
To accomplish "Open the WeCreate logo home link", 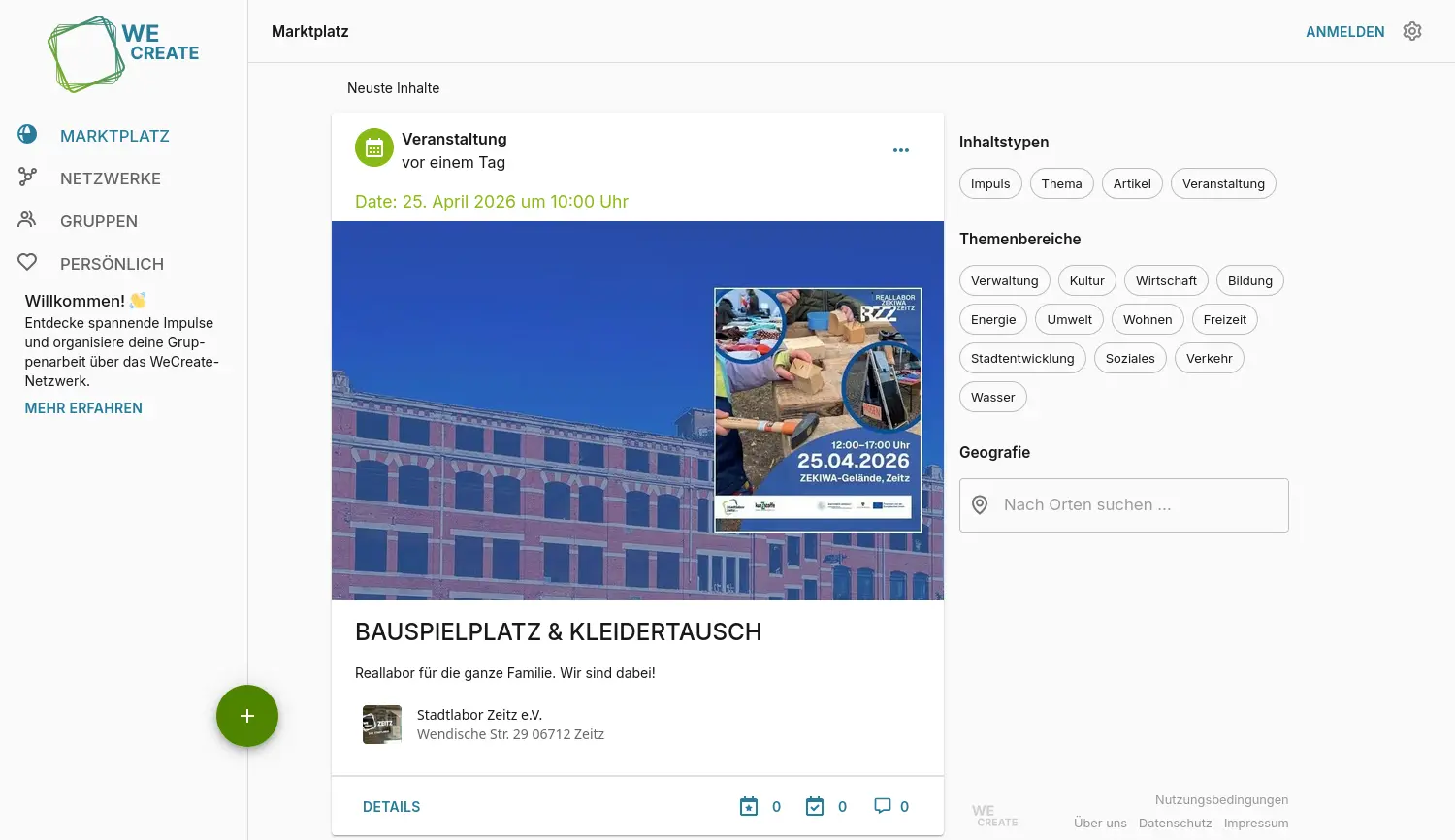I will 123,54.
